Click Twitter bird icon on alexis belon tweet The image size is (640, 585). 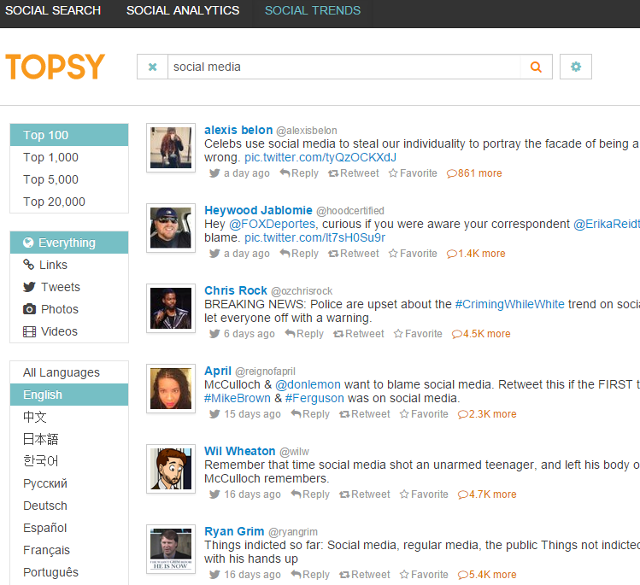coord(215,173)
